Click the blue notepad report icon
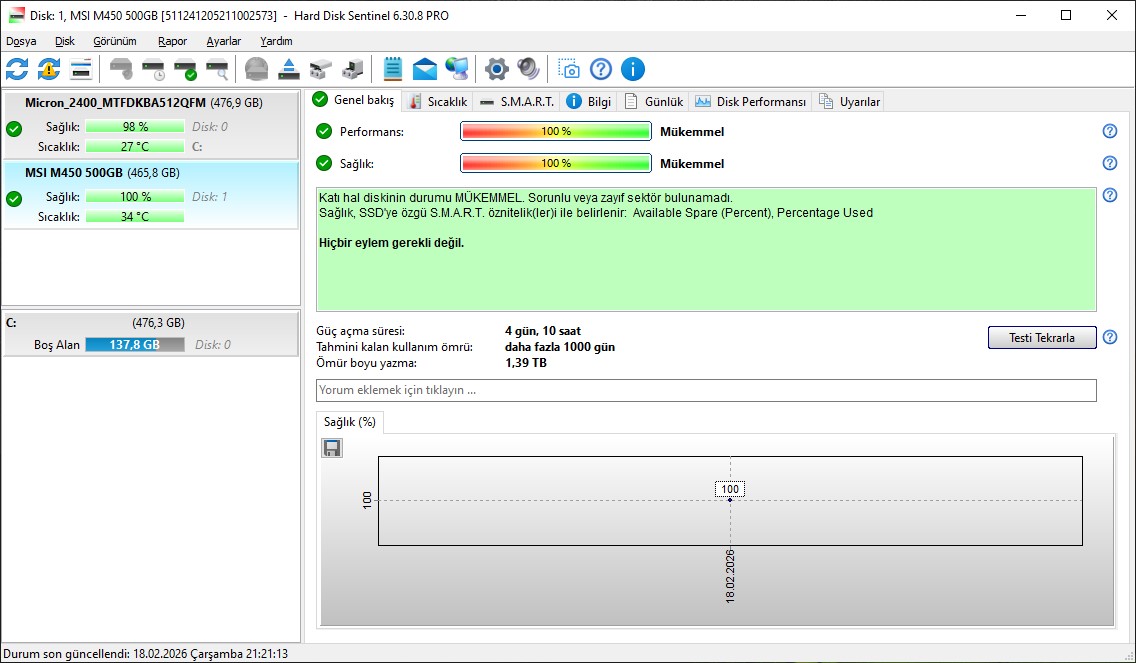The height and width of the screenshot is (663, 1136). click(x=393, y=70)
